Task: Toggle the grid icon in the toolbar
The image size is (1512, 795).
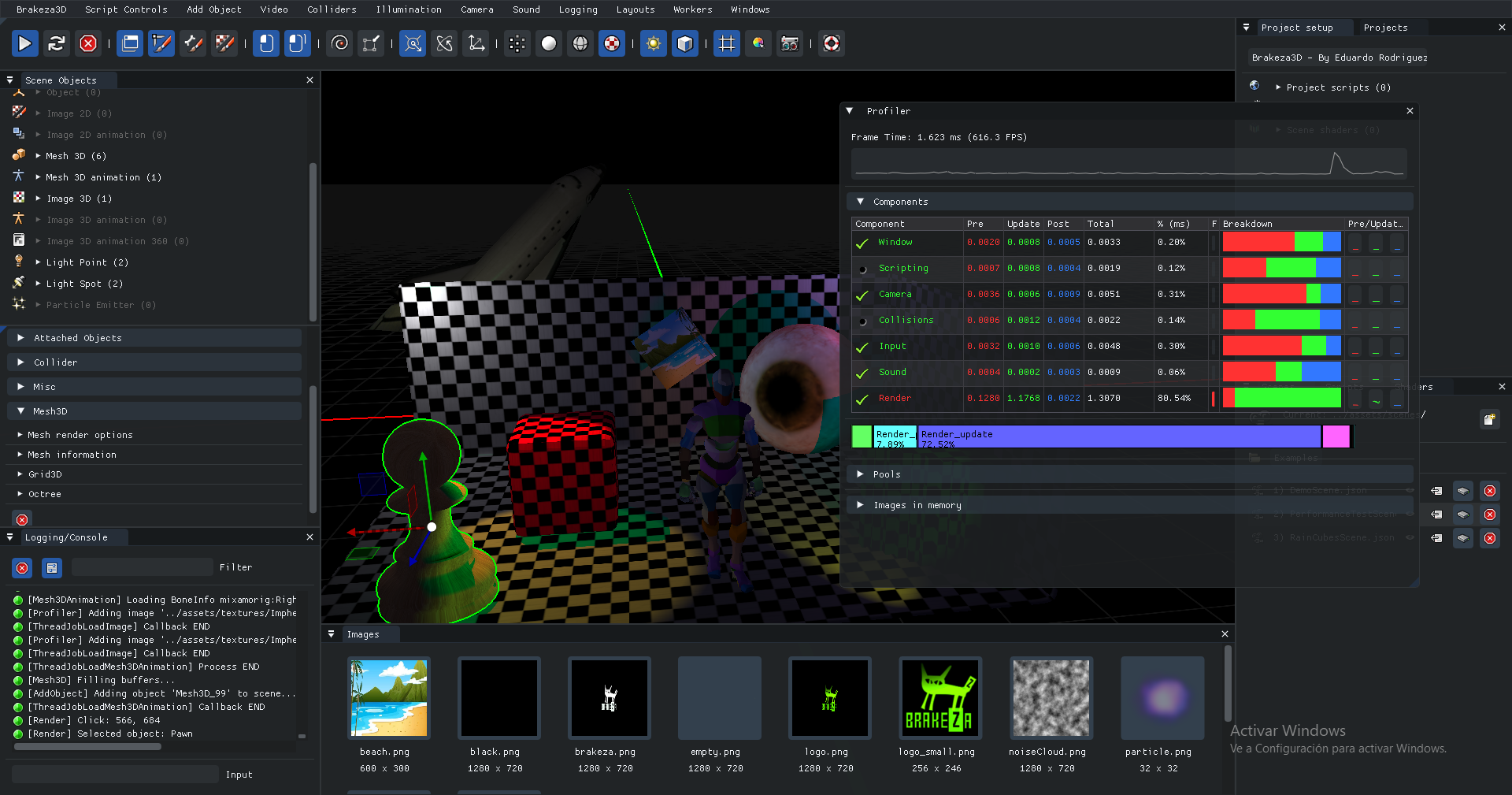Action: 726,43
